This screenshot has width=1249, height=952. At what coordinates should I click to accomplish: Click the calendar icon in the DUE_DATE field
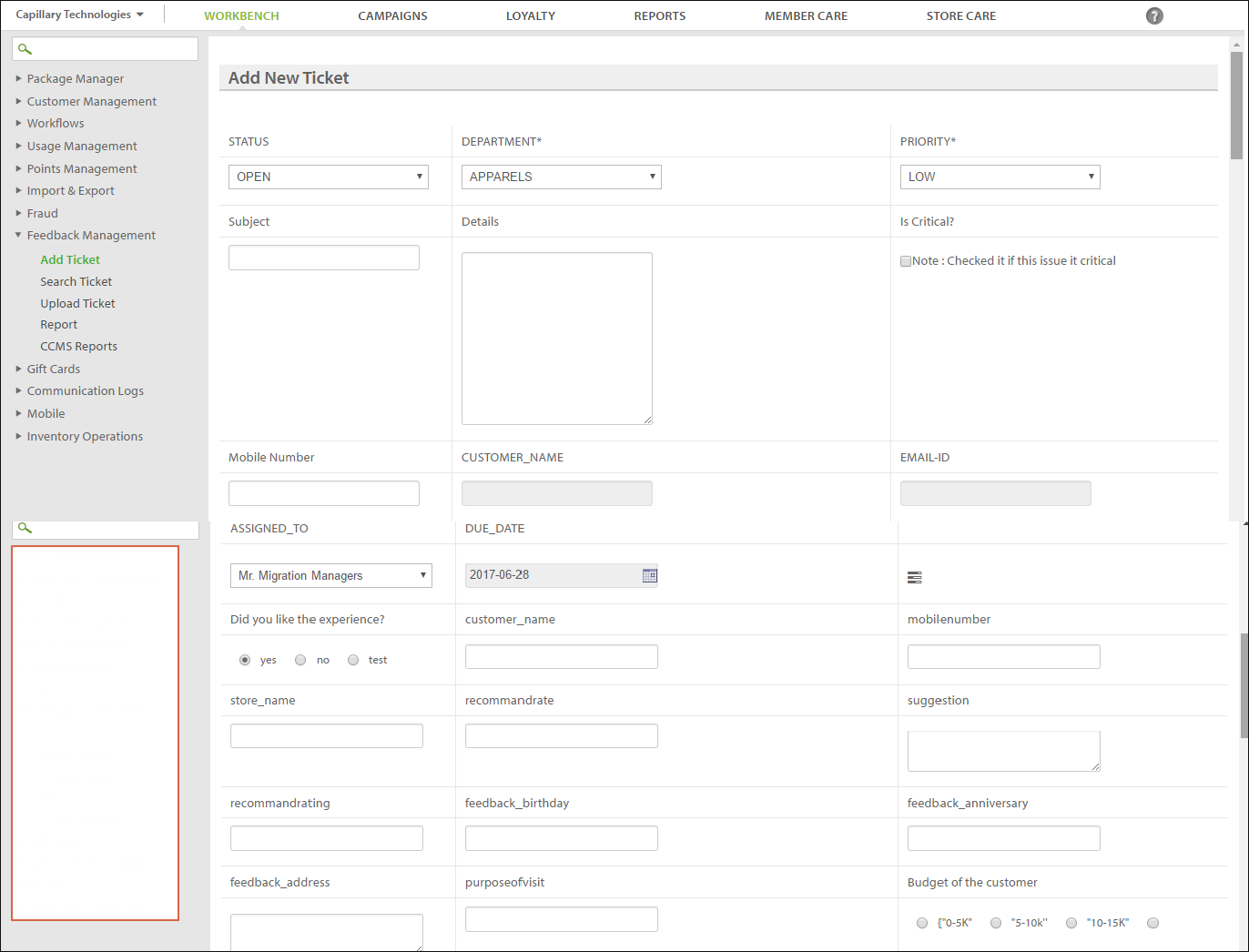pyautogui.click(x=650, y=575)
